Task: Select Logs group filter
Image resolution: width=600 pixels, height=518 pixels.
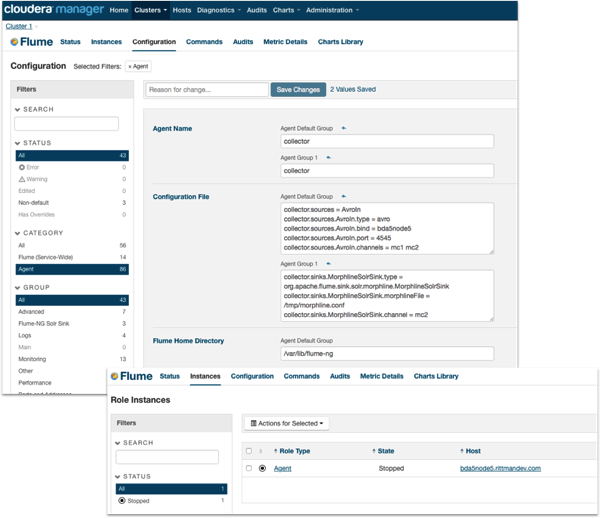Action: [72, 336]
